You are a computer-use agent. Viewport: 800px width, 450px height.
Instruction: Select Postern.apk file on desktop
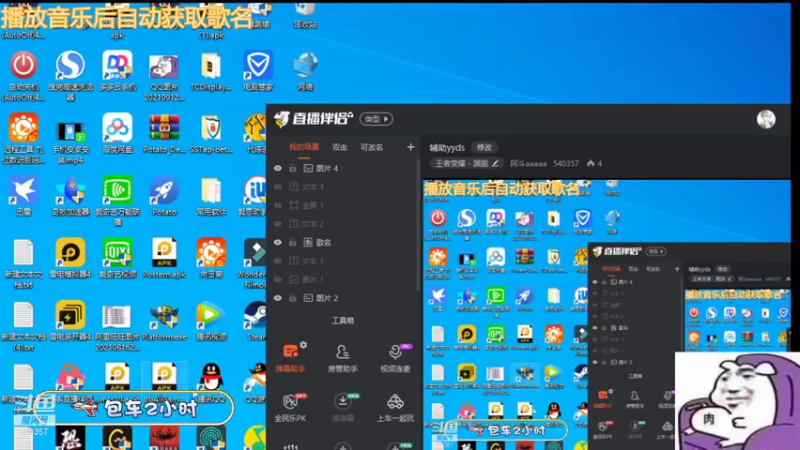(164, 258)
